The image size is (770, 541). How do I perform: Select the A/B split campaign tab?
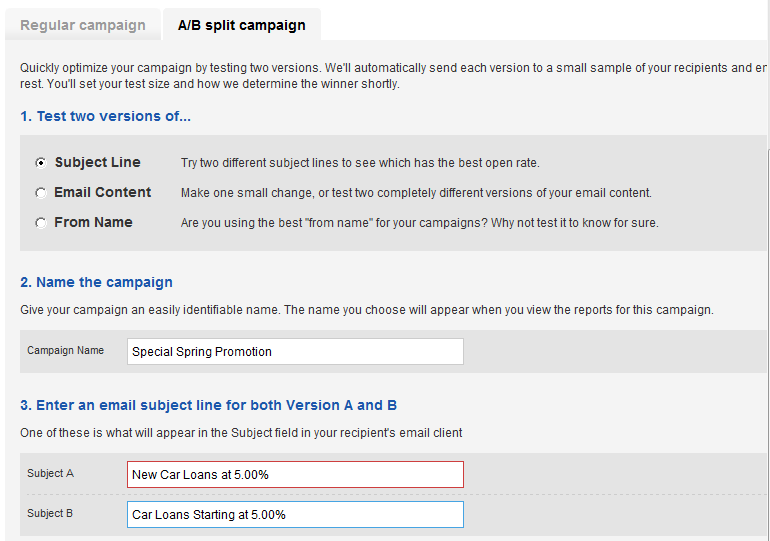[242, 25]
